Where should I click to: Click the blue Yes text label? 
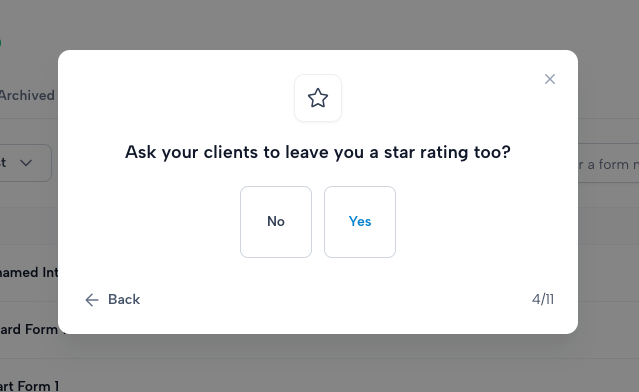coord(360,221)
